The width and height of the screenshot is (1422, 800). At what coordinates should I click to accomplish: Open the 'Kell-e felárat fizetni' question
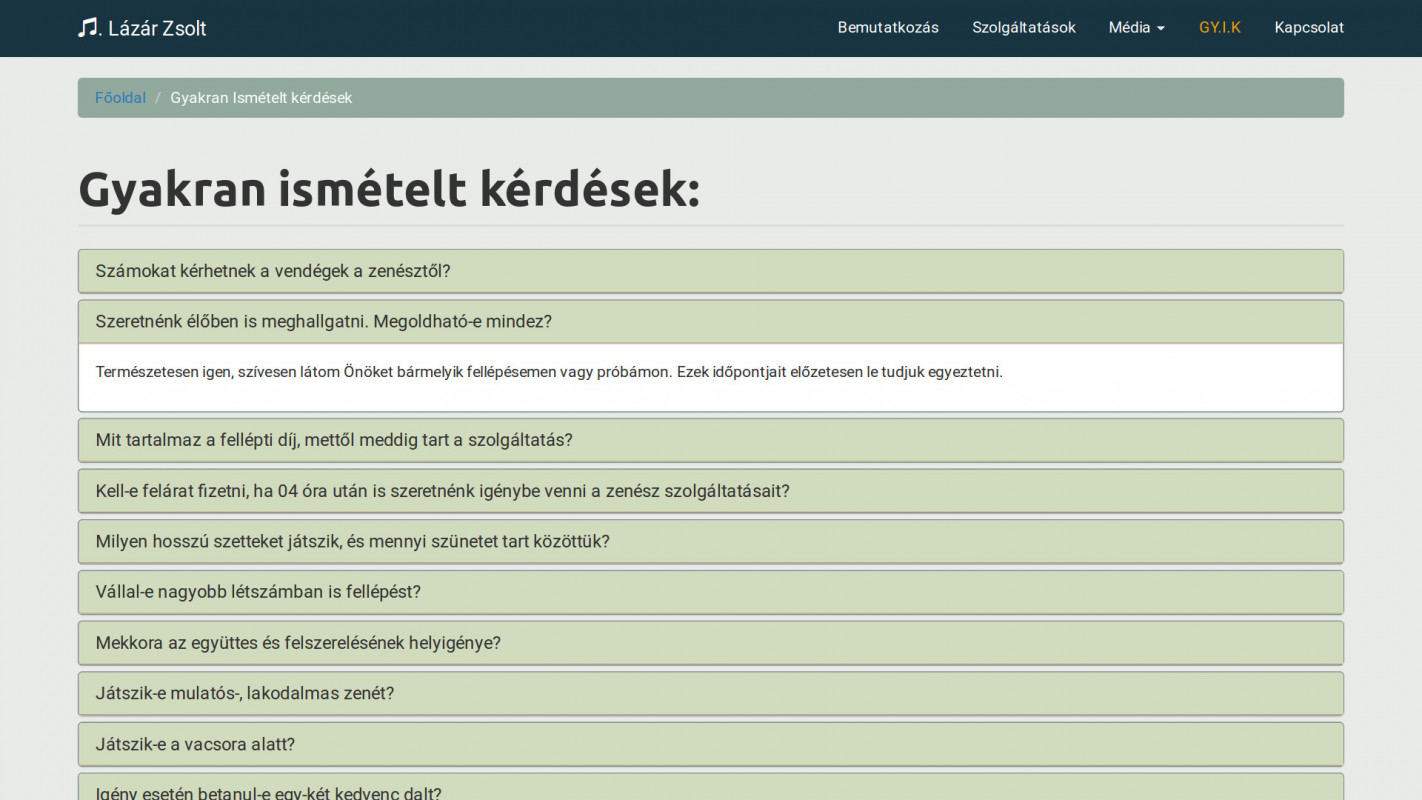(x=442, y=491)
